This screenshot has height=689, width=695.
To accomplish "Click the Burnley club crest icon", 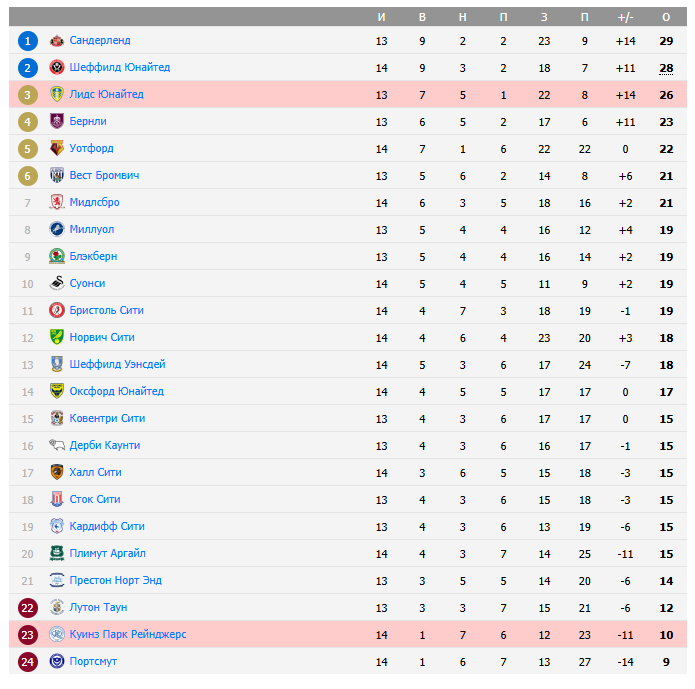I will [57, 122].
